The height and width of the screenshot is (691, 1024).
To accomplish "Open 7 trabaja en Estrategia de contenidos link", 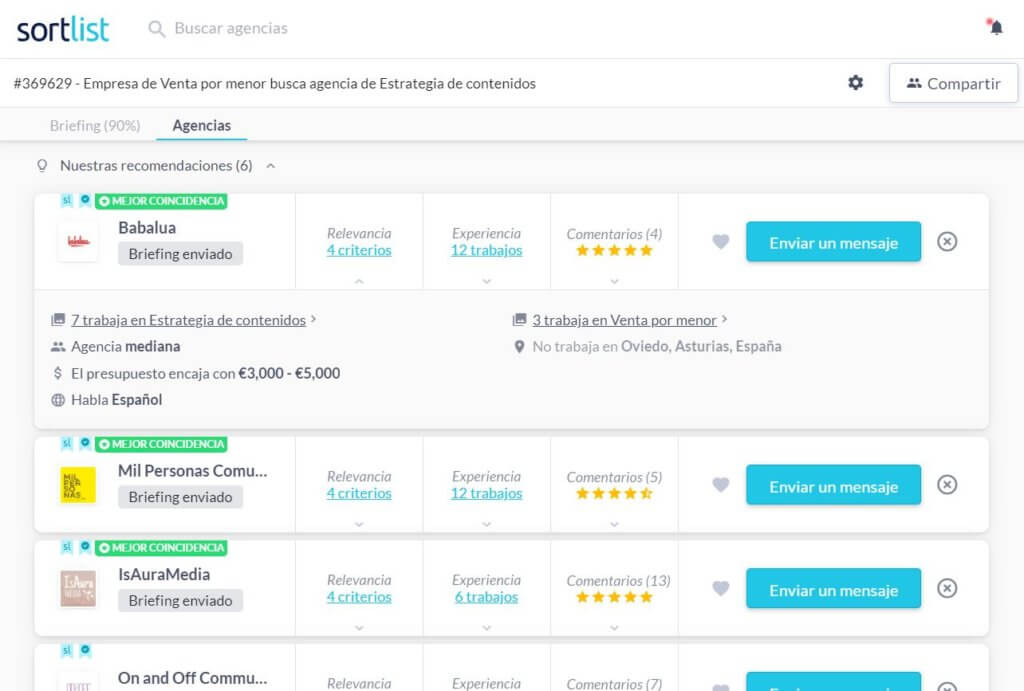I will click(x=189, y=320).
